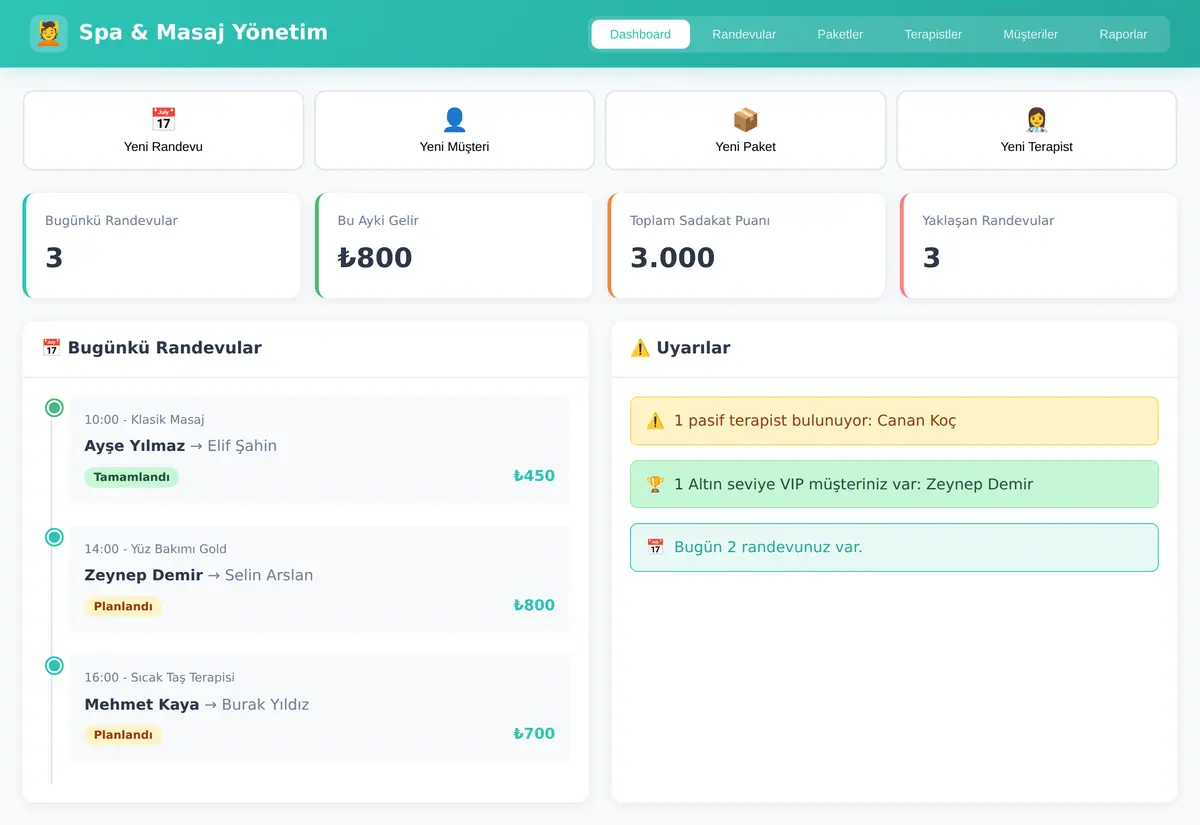
Task: Click the ₺450 appointment price
Action: tap(534, 476)
